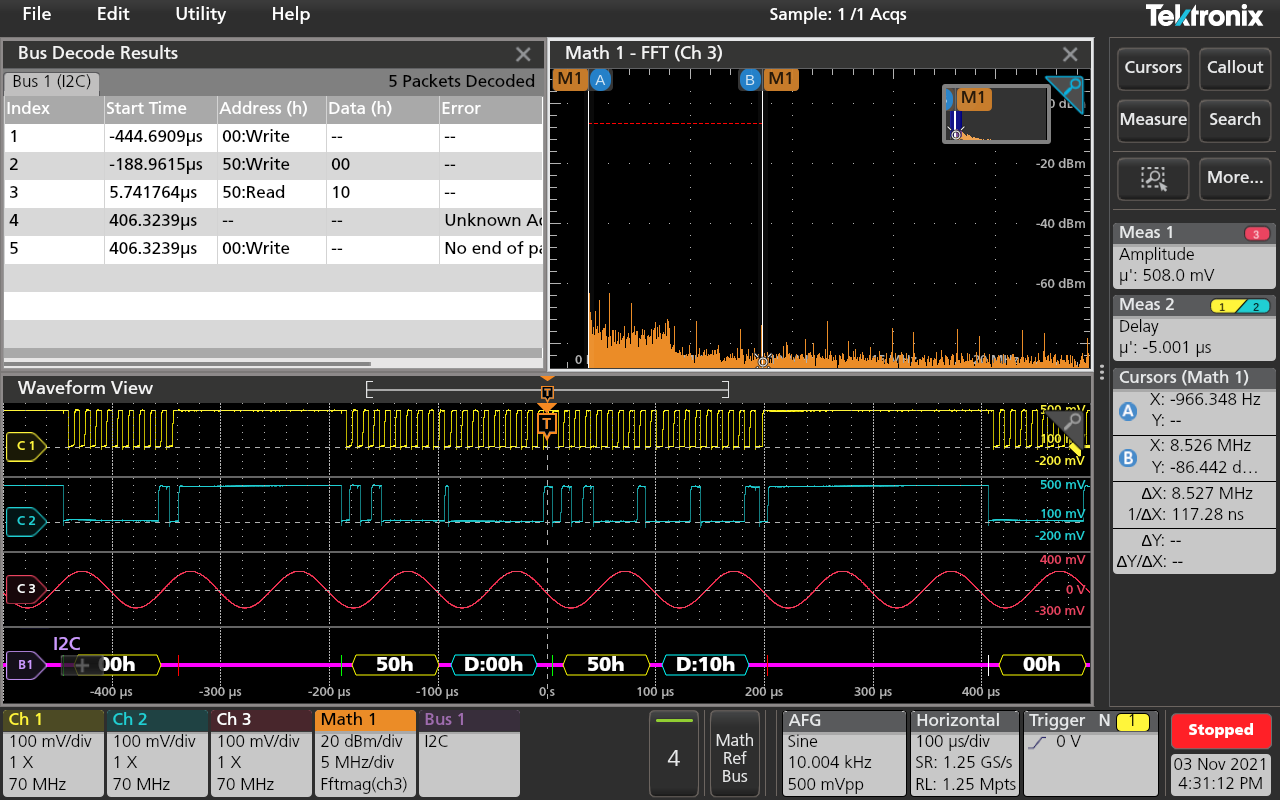The image size is (1280, 800).
Task: Expand the Trigger settings badge
Action: click(x=1093, y=751)
